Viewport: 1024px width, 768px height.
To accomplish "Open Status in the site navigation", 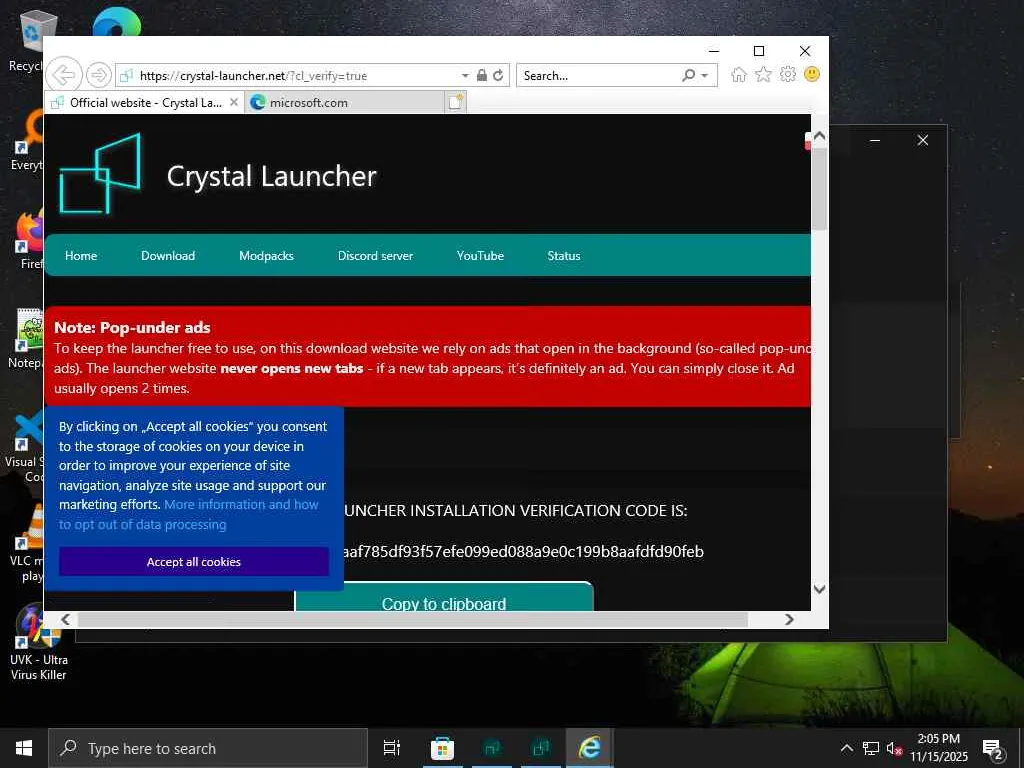I will click(x=564, y=255).
